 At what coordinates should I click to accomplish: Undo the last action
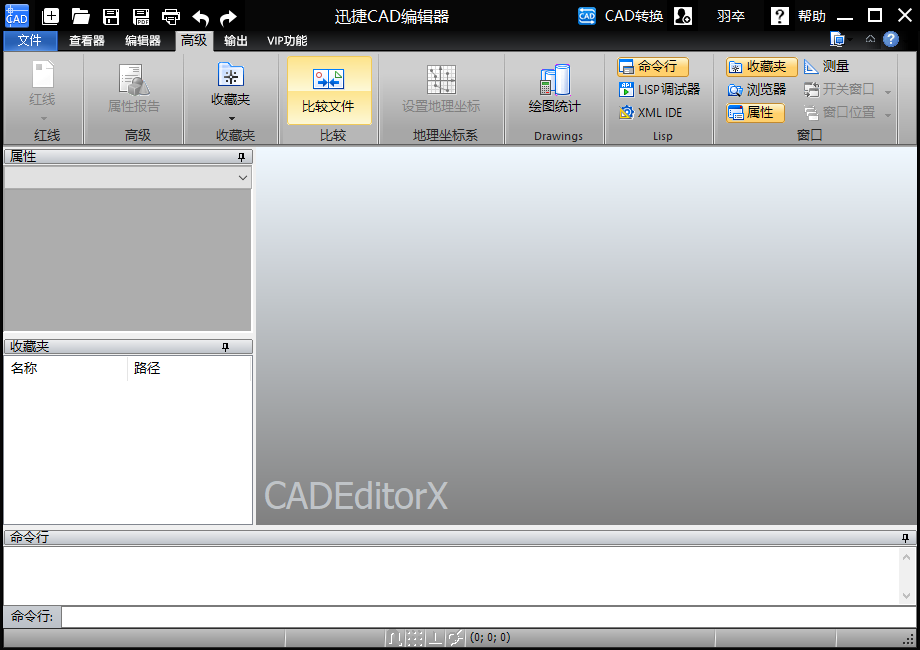pos(201,18)
